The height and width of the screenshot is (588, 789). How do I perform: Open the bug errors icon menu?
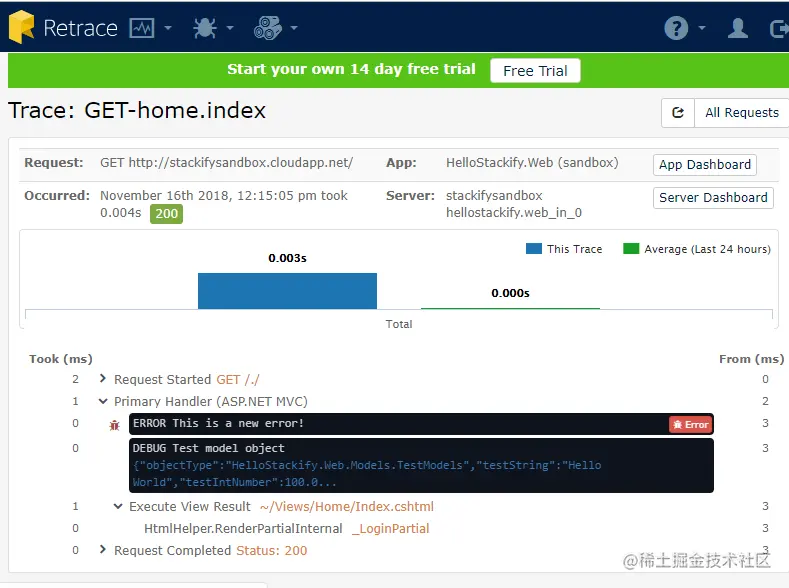coord(205,28)
